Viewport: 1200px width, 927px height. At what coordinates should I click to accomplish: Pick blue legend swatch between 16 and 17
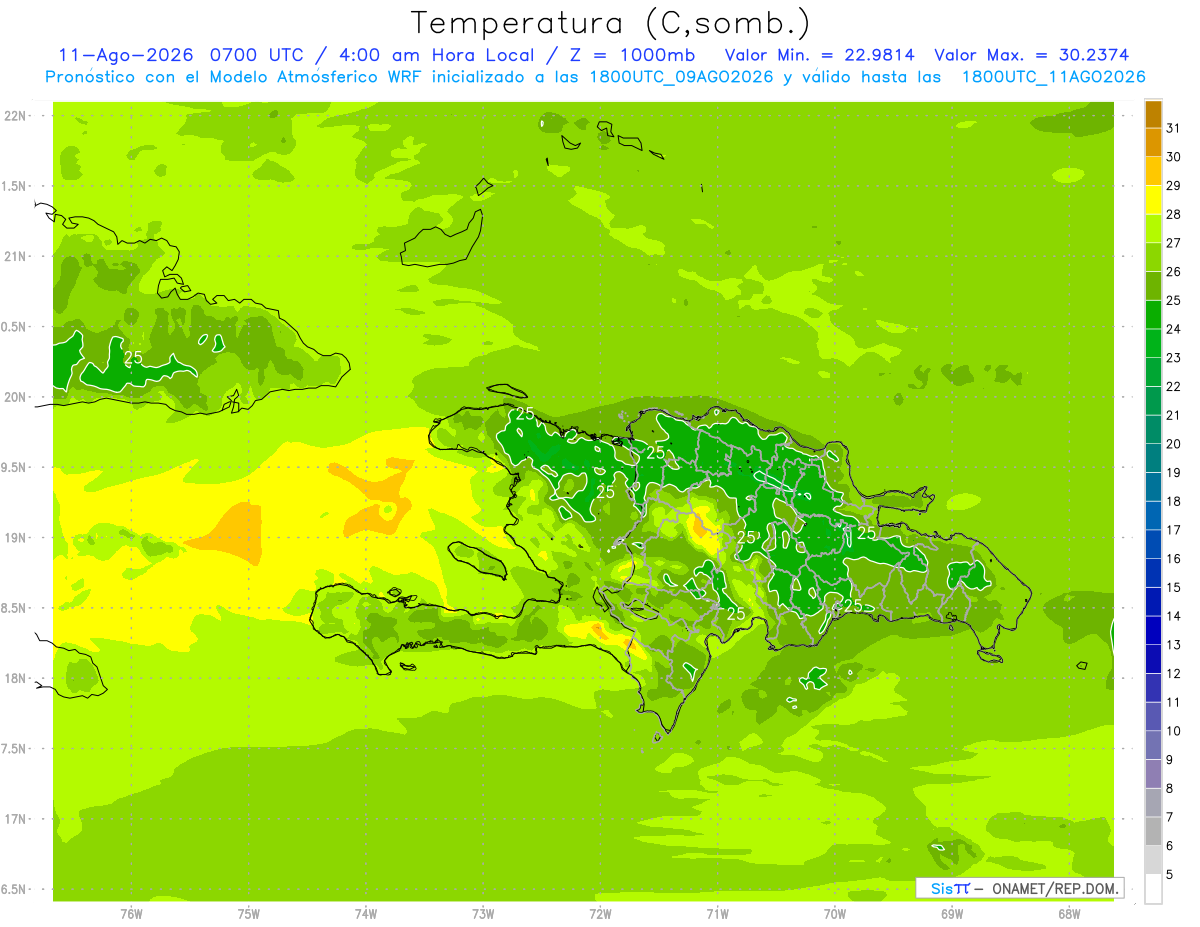coord(1153,545)
